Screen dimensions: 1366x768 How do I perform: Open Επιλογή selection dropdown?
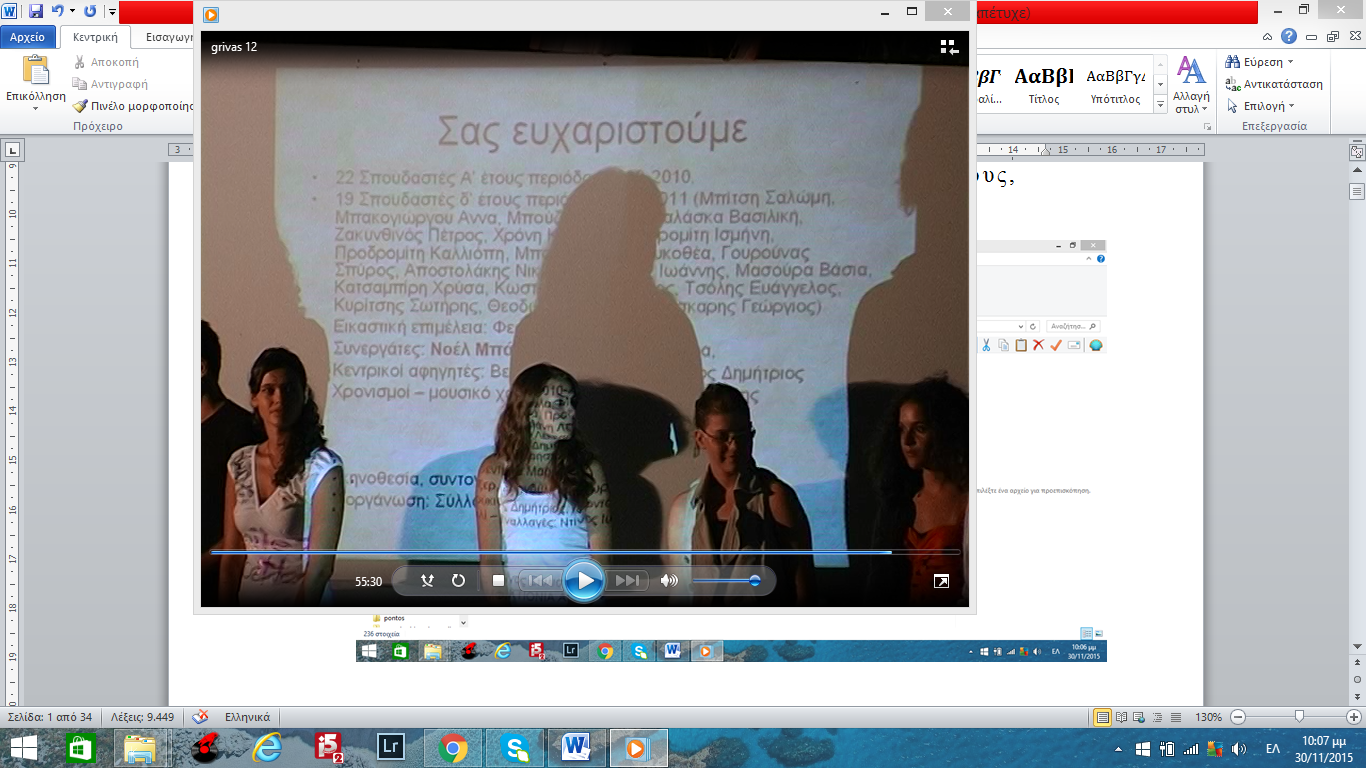1260,106
